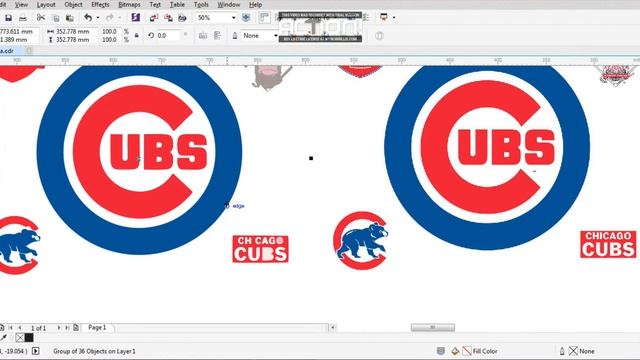Viewport: 640px width, 360px height.
Task: Go to the first page button
Action: [x=11, y=327]
